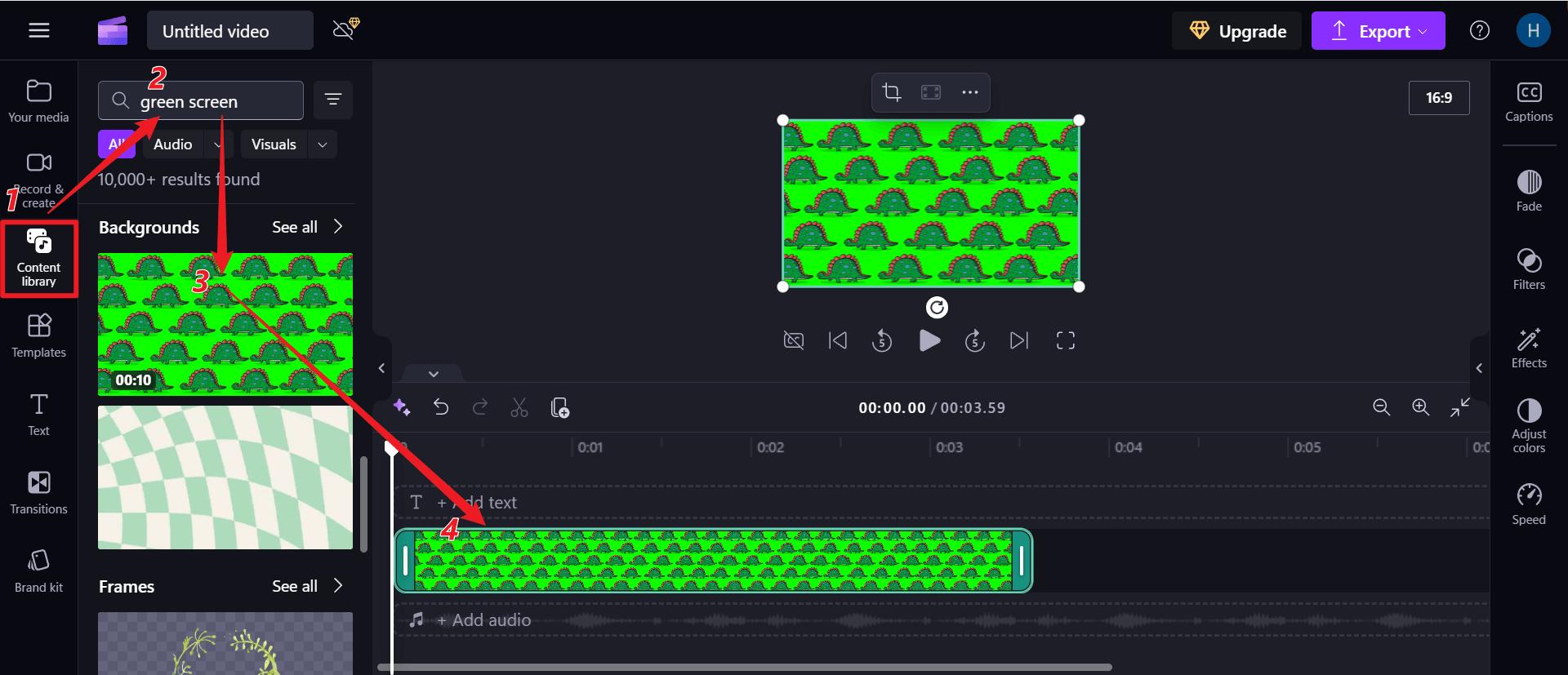
Task: Open the Brand kit panel
Action: pos(38,571)
